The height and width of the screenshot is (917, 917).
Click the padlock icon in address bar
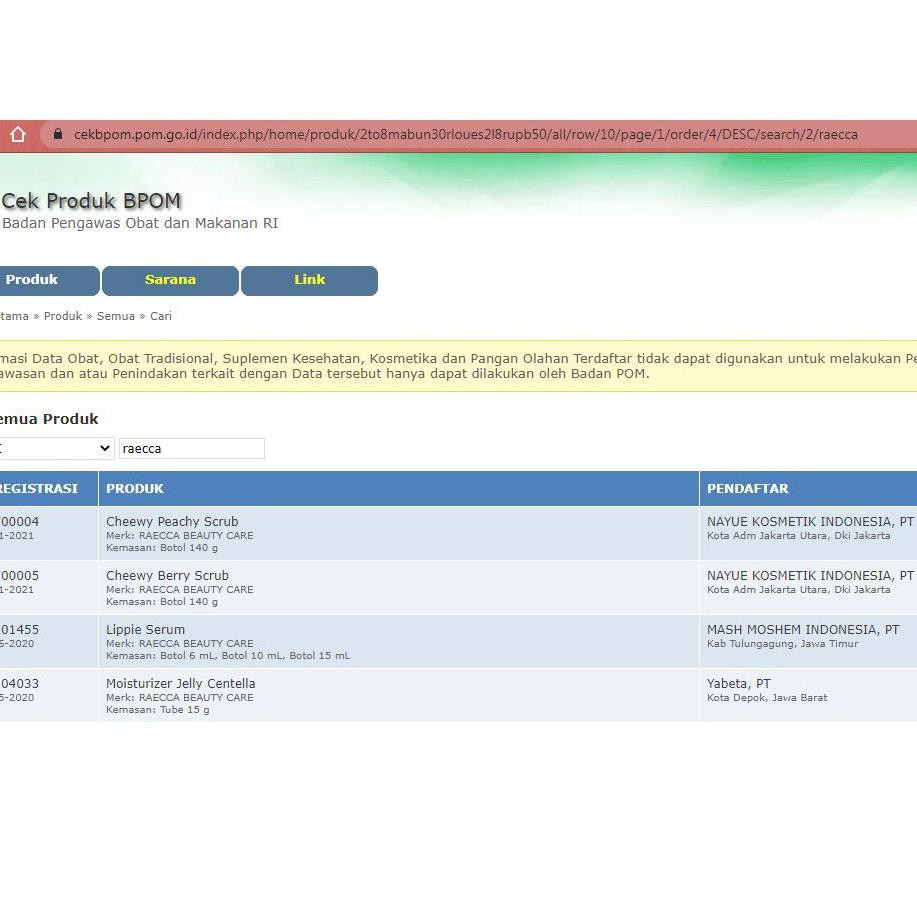tap(58, 134)
